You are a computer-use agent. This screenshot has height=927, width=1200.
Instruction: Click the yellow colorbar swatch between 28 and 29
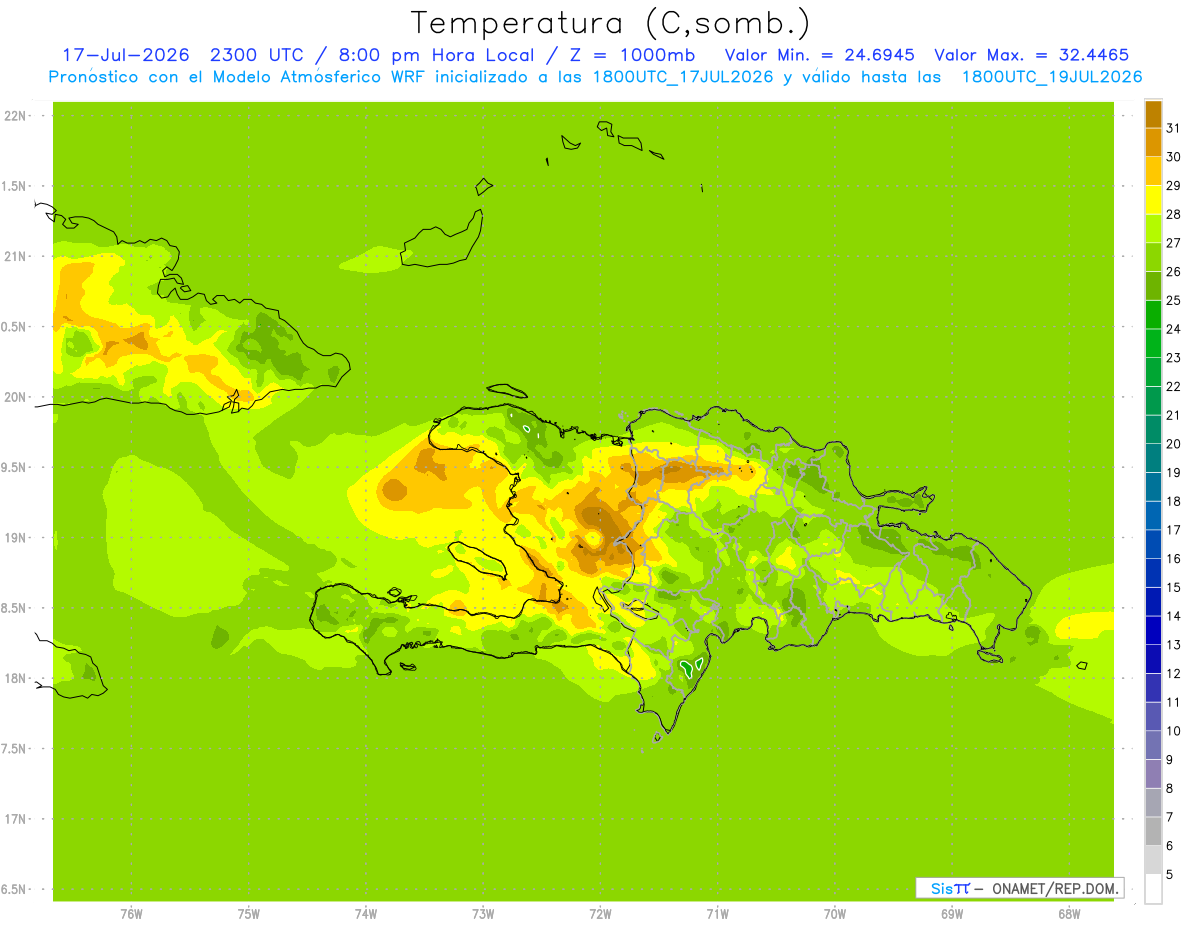point(1153,200)
